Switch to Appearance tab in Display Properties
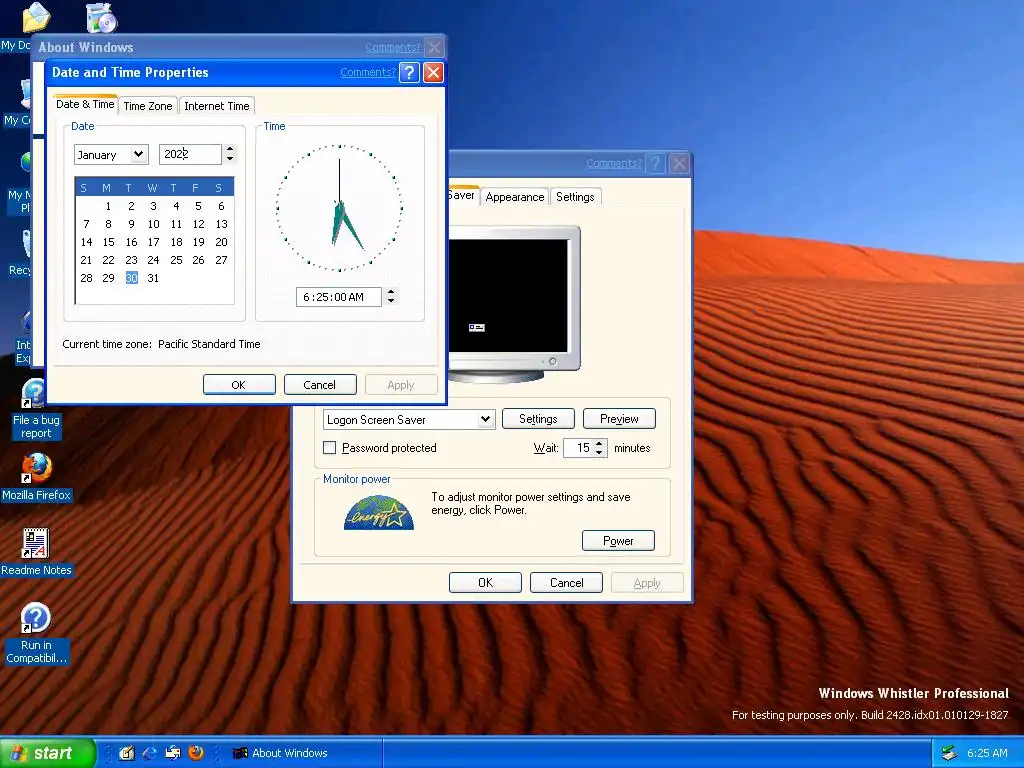 pyautogui.click(x=515, y=197)
